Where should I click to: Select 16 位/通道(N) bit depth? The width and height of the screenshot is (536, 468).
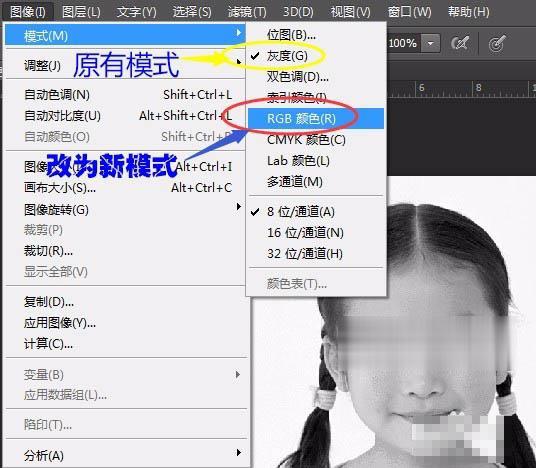pos(316,233)
